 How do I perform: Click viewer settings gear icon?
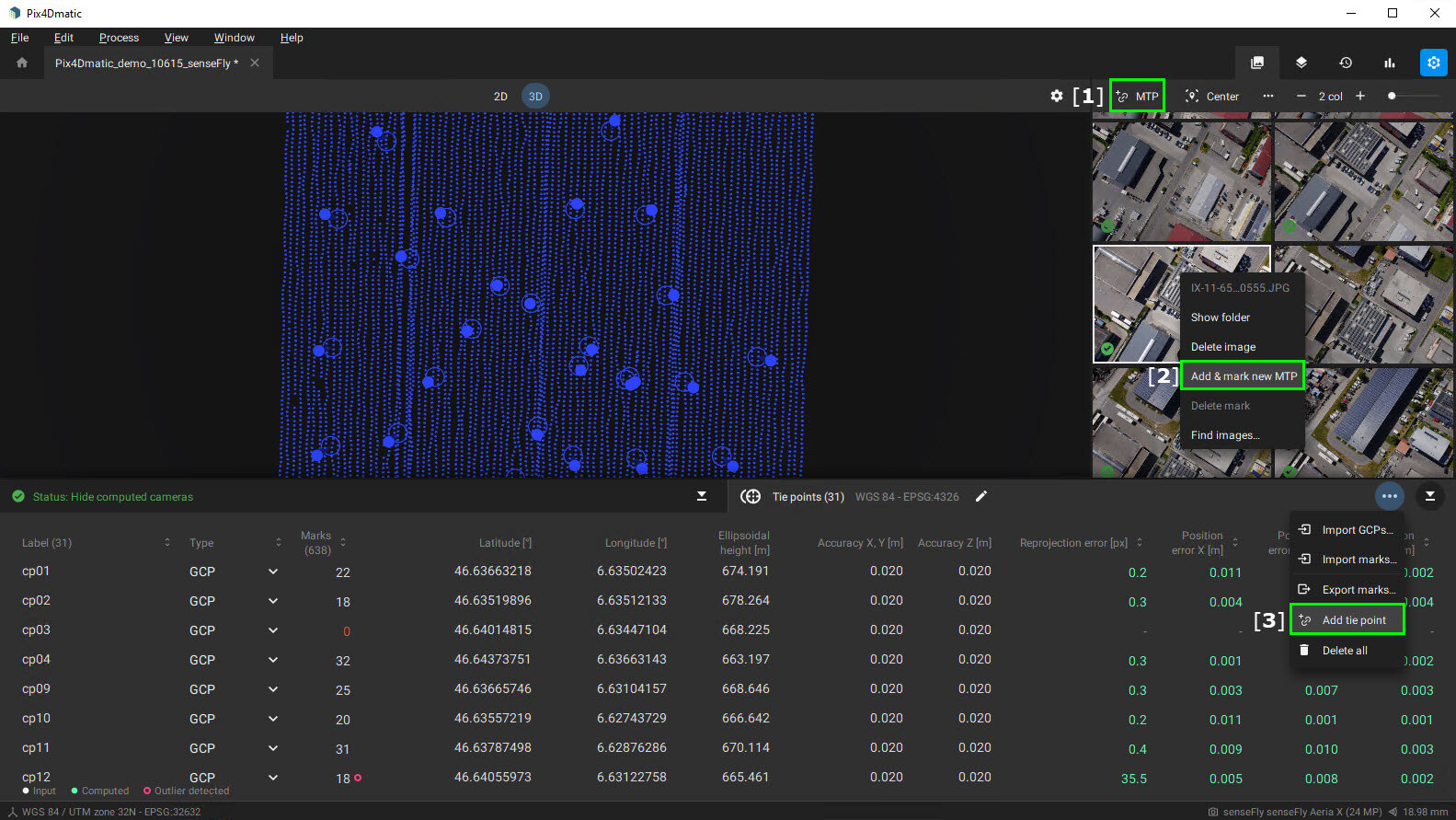pos(1056,96)
